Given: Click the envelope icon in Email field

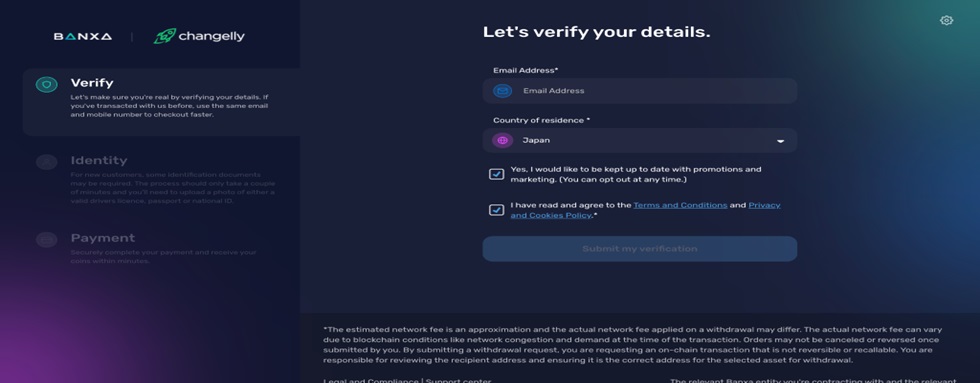Looking at the screenshot, I should click(502, 91).
